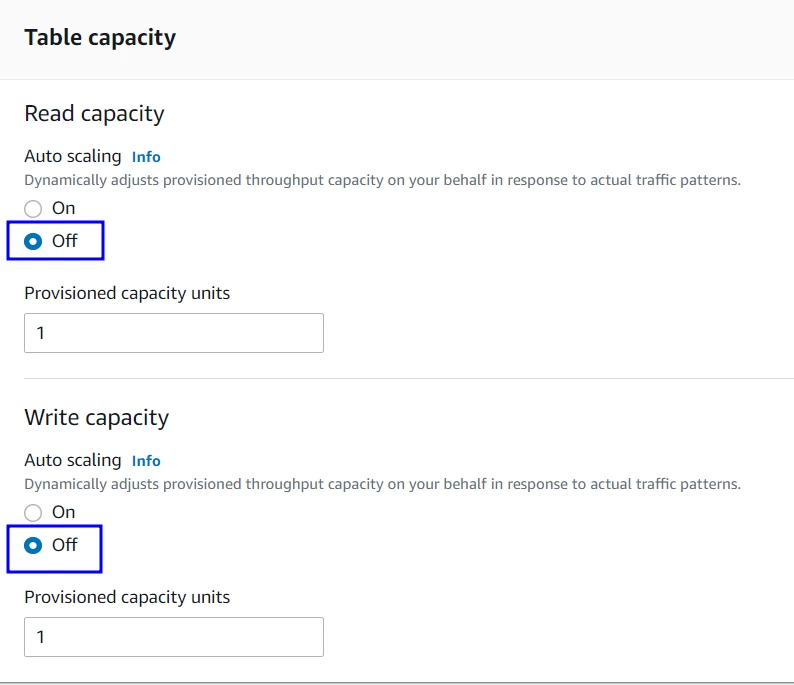Click auto scaling description text under Read capacity
This screenshot has width=794, height=685.
382,181
